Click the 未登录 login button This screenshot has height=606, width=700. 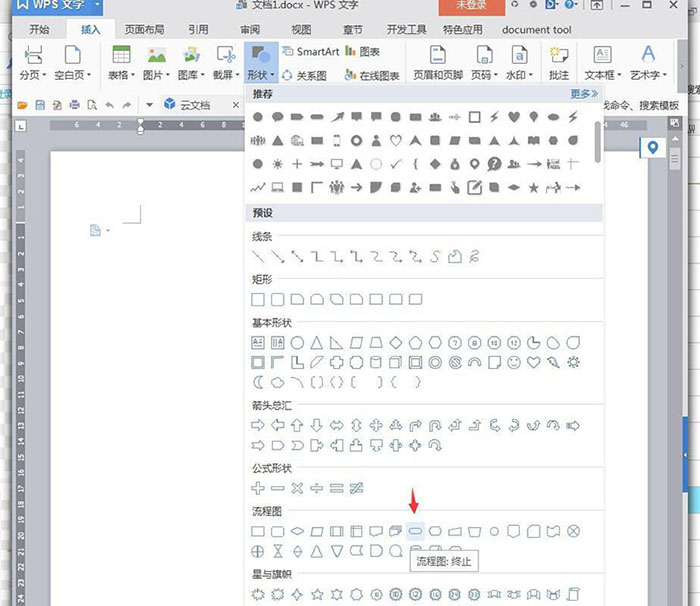(471, 6)
